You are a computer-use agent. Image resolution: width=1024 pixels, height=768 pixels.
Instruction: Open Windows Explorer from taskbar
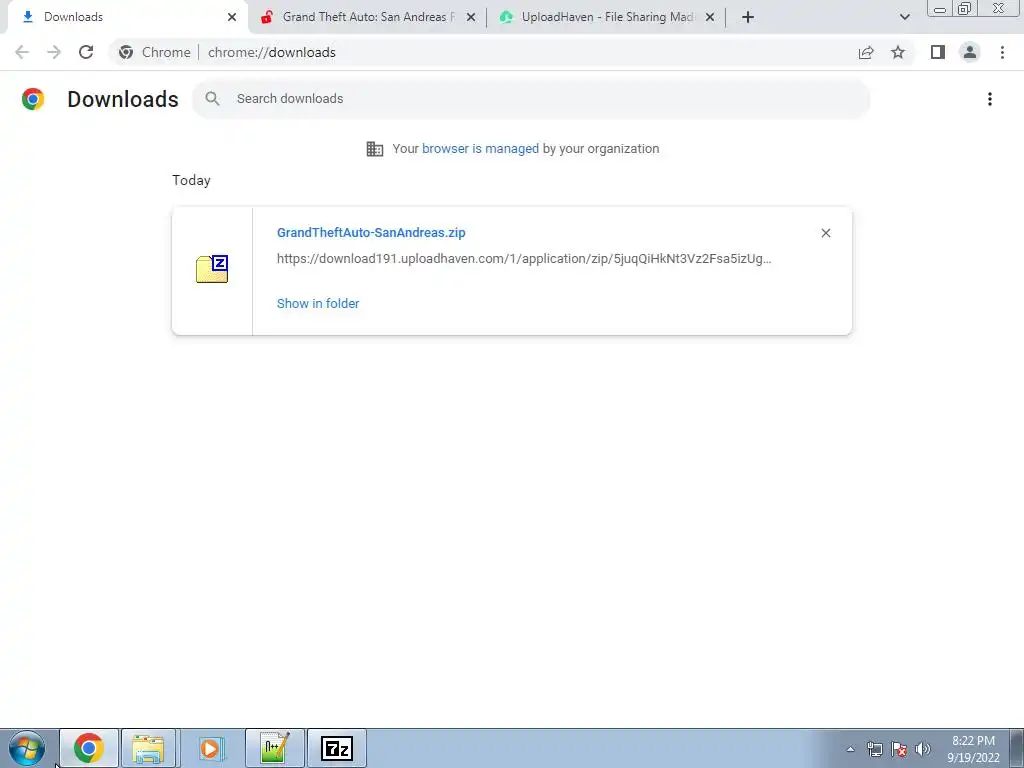(148, 748)
